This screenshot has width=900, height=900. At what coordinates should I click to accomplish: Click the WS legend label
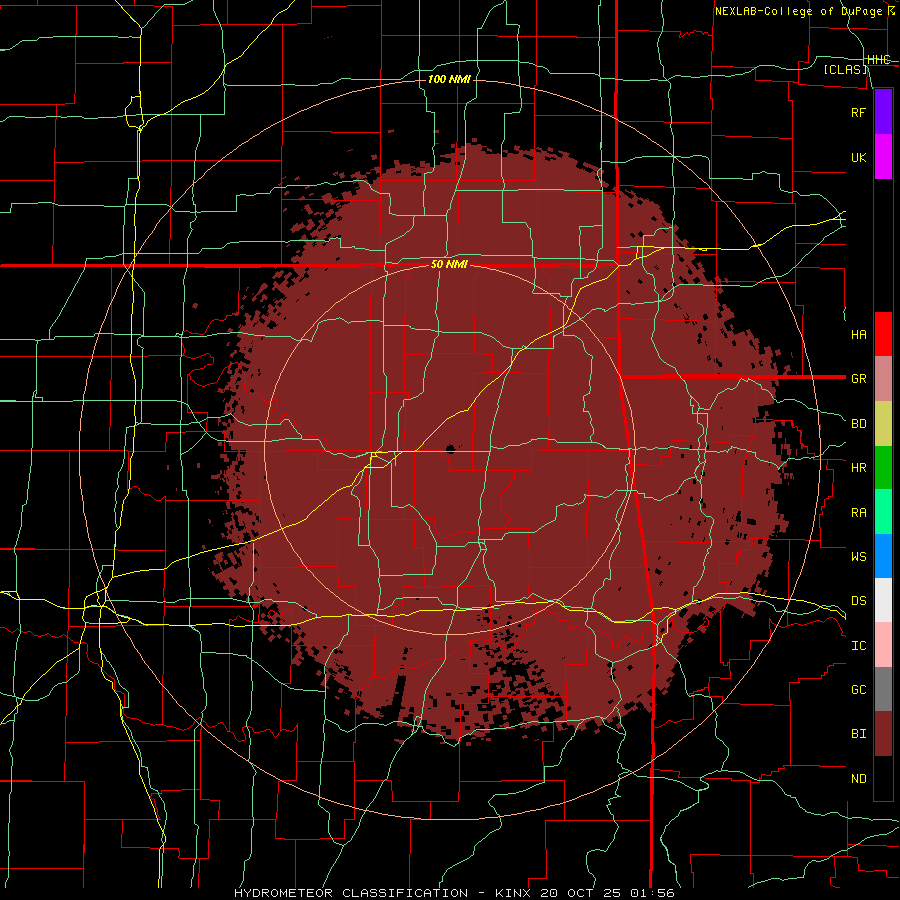click(x=858, y=556)
